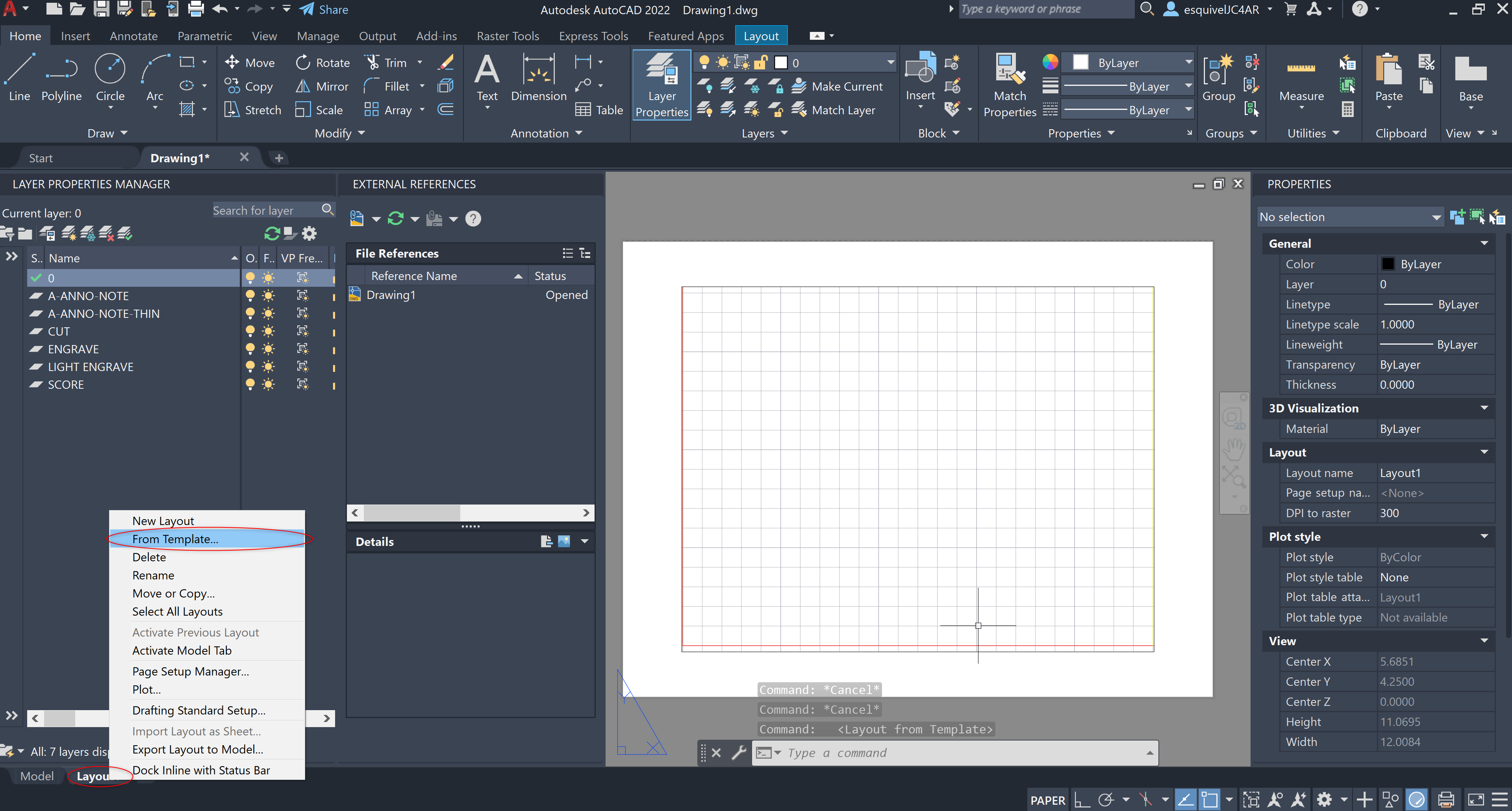Viewport: 1512px width, 811px height.
Task: Click the Stretch tool
Action: coord(253,110)
